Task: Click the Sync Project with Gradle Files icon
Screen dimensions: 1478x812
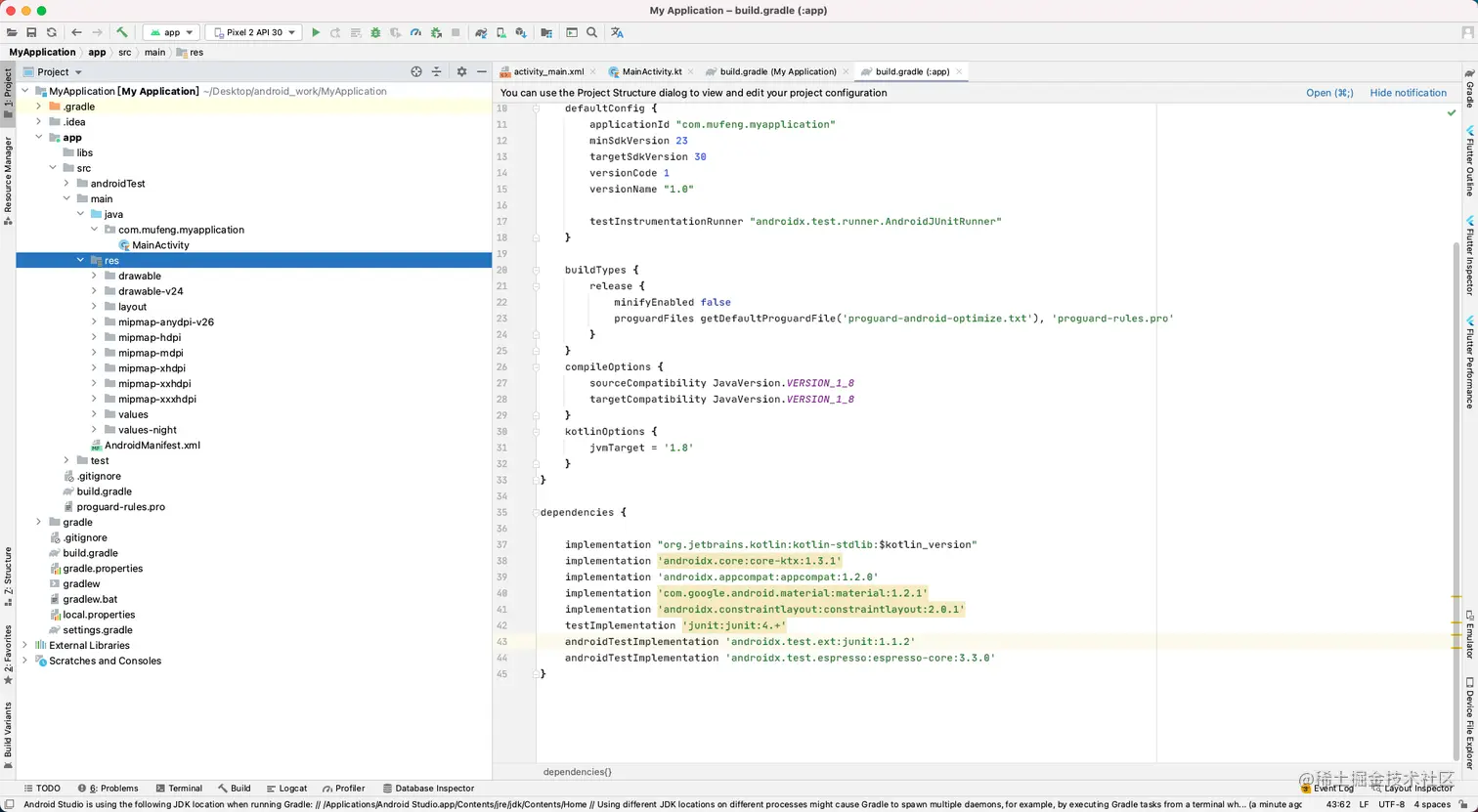Action: pyautogui.click(x=481, y=32)
